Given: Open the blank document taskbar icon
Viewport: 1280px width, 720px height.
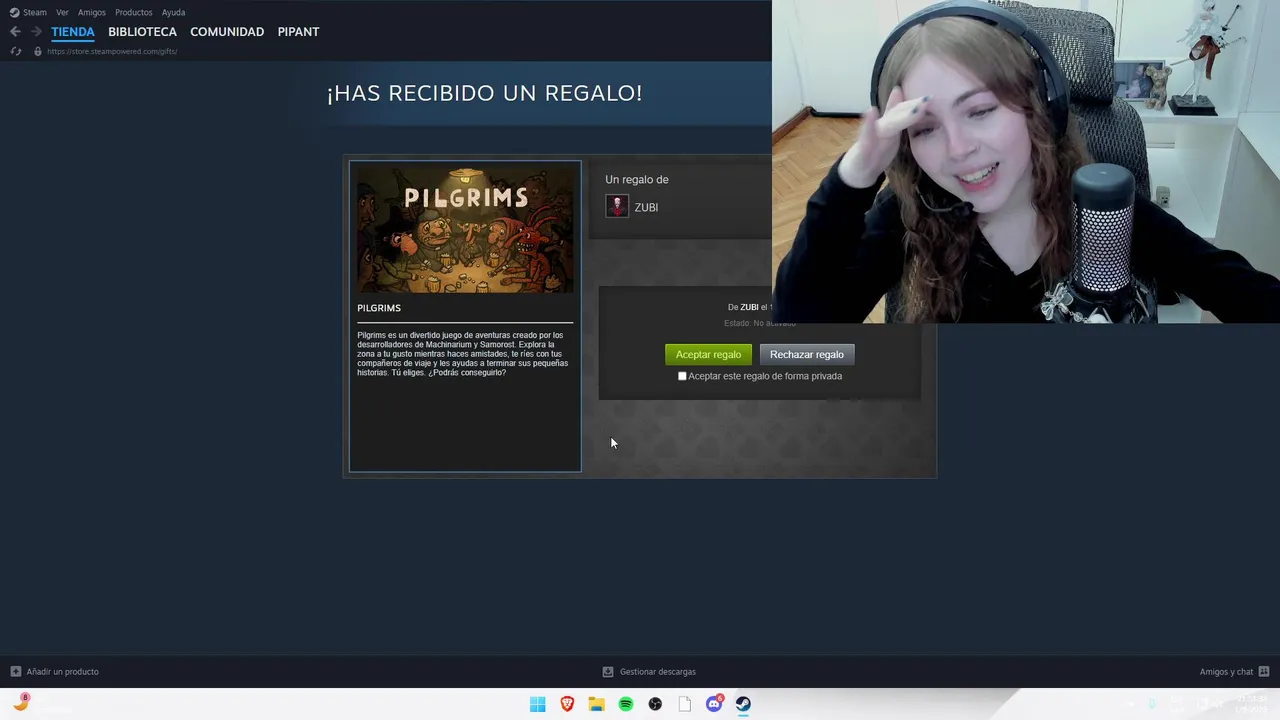Looking at the screenshot, I should tap(685, 704).
